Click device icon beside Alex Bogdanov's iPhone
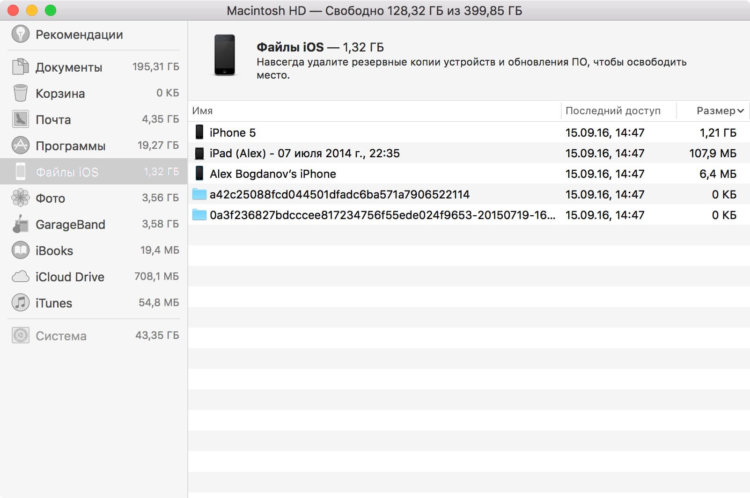This screenshot has width=750, height=498. click(199, 173)
